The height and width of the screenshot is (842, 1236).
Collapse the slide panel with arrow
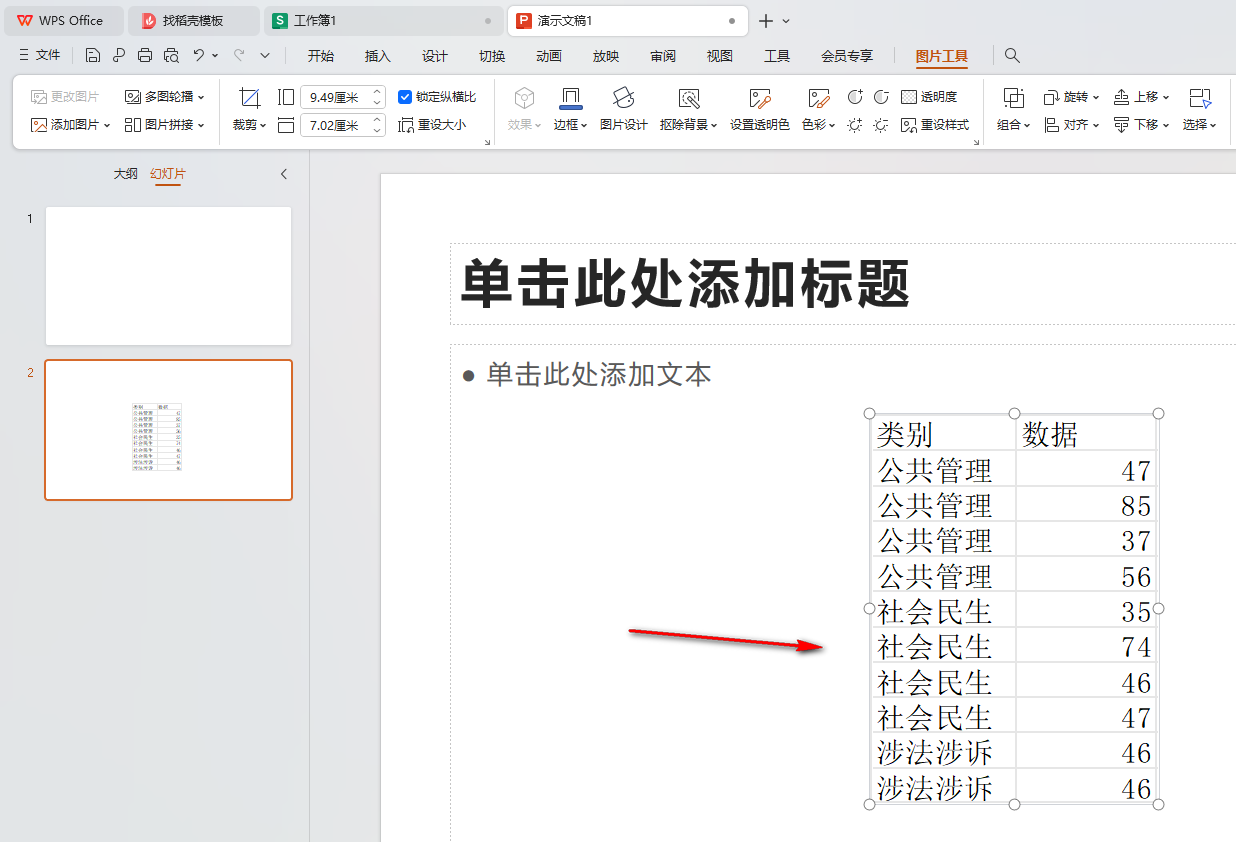point(284,174)
